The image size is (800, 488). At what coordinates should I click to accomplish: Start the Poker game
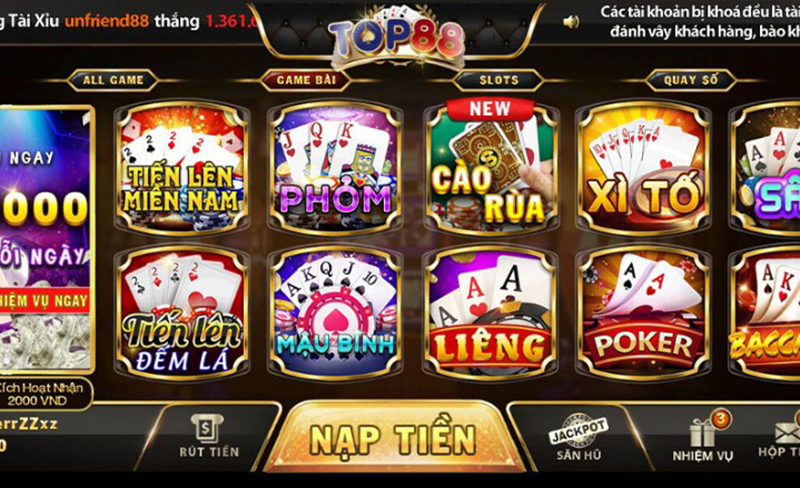click(643, 313)
